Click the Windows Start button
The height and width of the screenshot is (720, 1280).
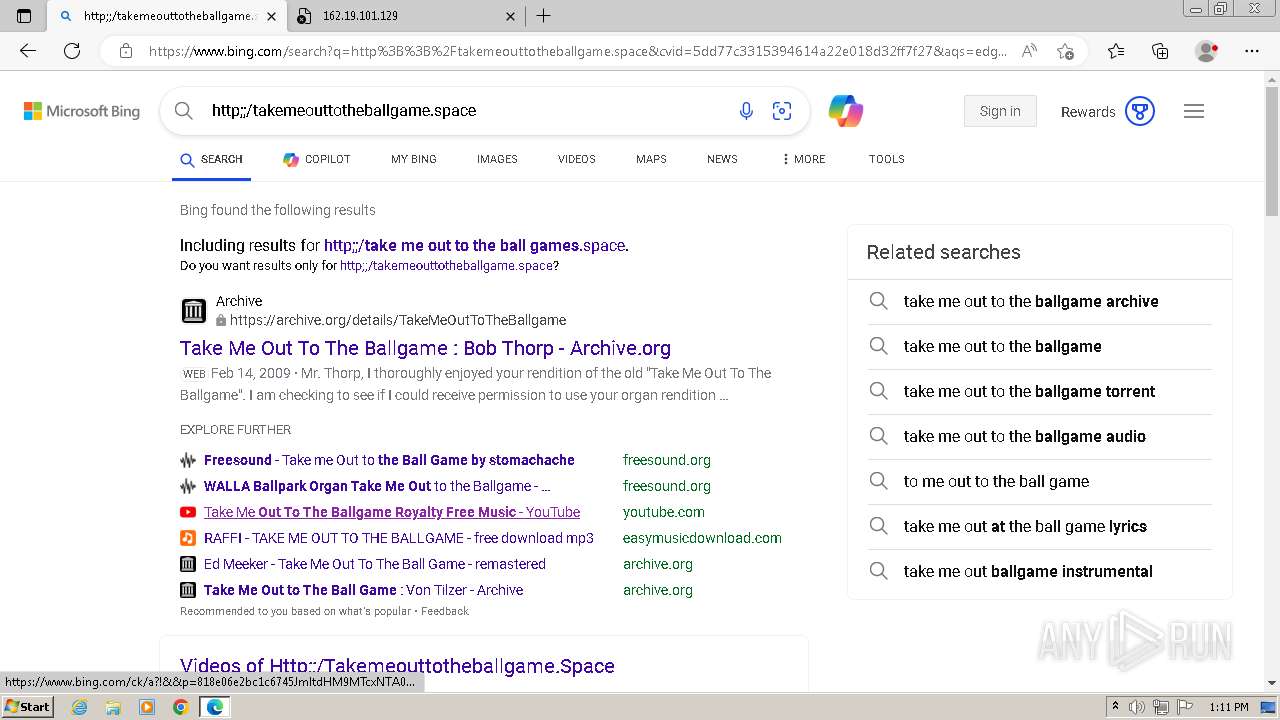pyautogui.click(x=28, y=707)
